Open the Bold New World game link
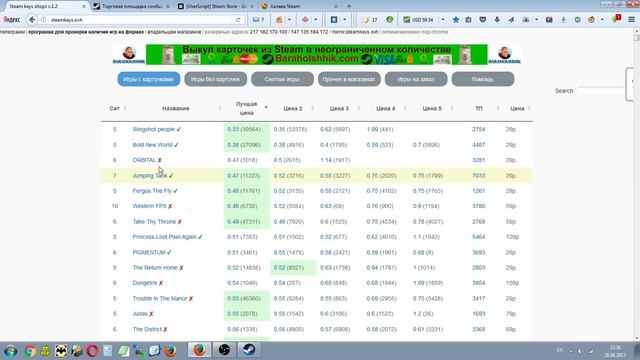 click(x=152, y=145)
